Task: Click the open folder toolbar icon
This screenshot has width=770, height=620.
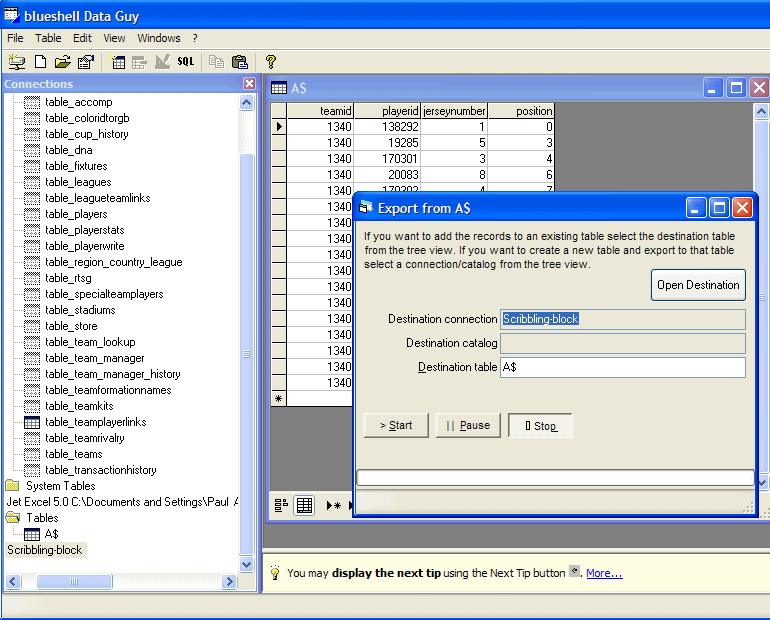Action: point(63,62)
